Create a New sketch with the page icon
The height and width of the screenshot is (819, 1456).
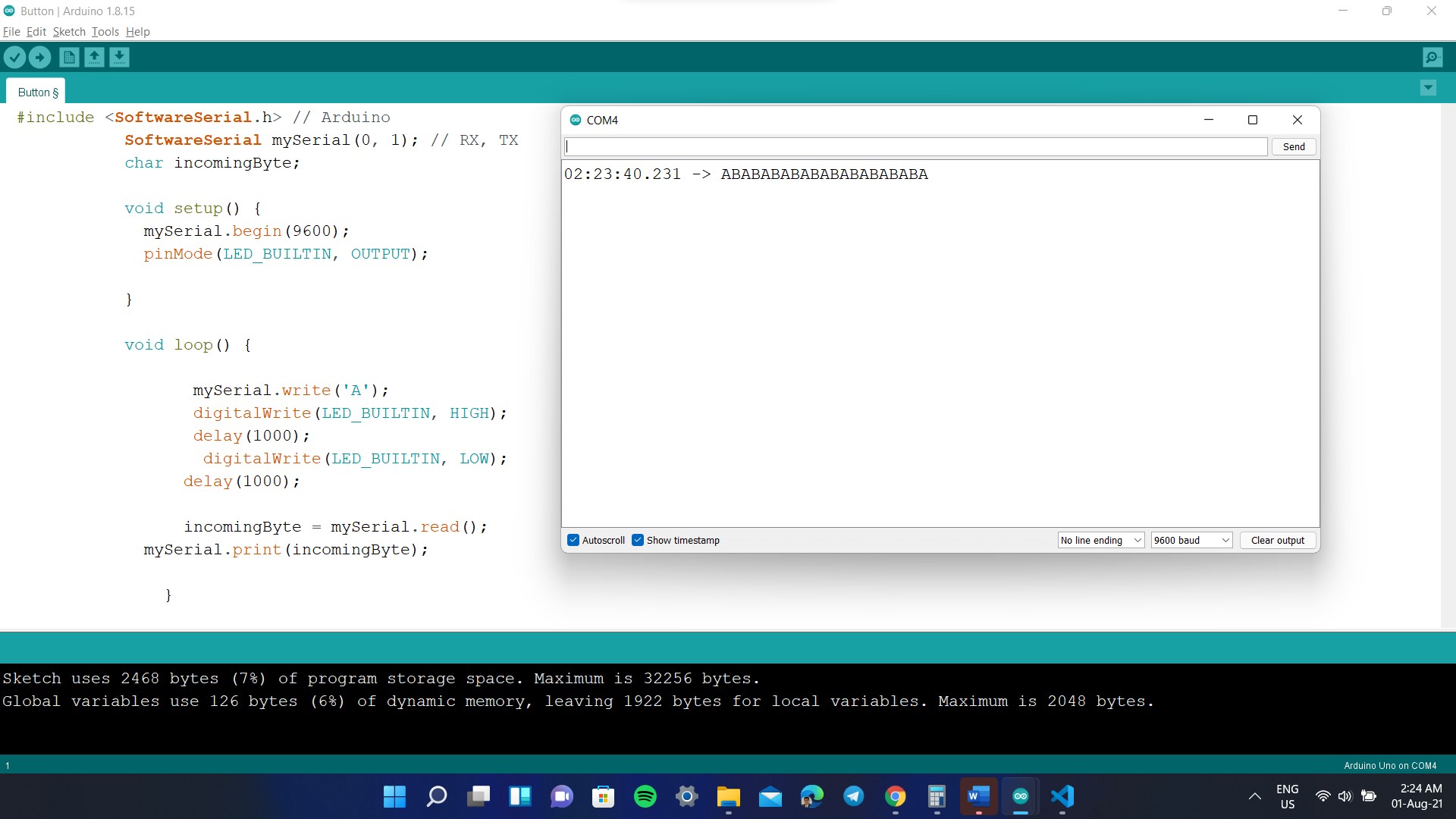[x=69, y=57]
